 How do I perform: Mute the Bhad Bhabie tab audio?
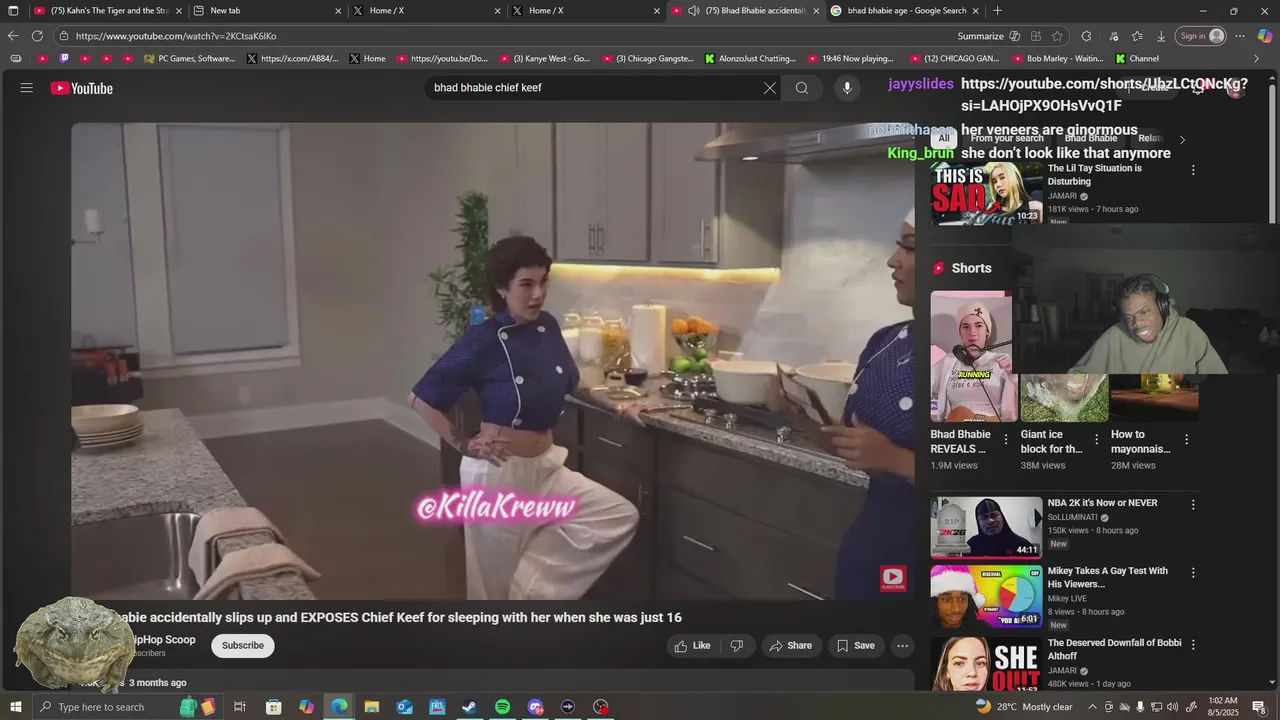[x=694, y=11]
